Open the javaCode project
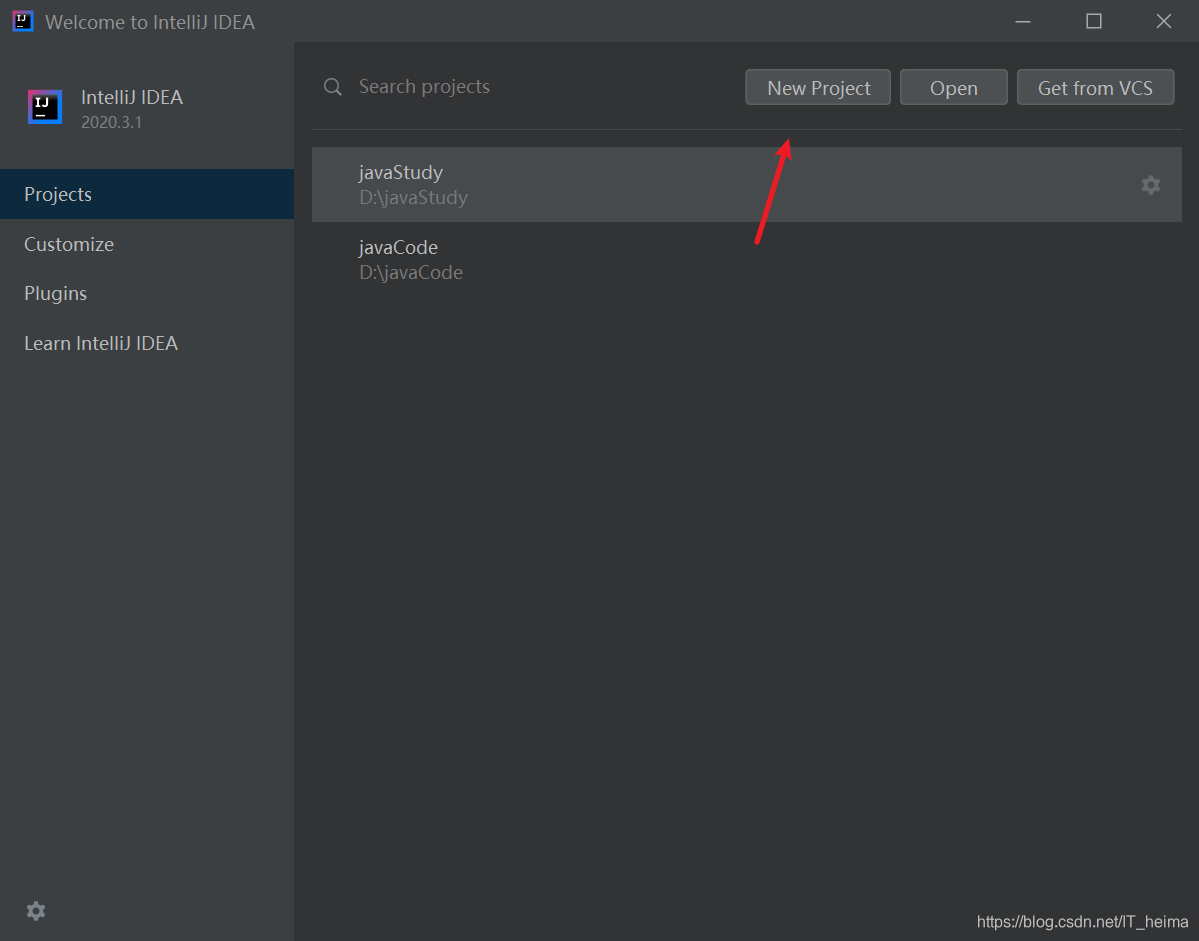Image resolution: width=1199 pixels, height=941 pixels. [746, 260]
